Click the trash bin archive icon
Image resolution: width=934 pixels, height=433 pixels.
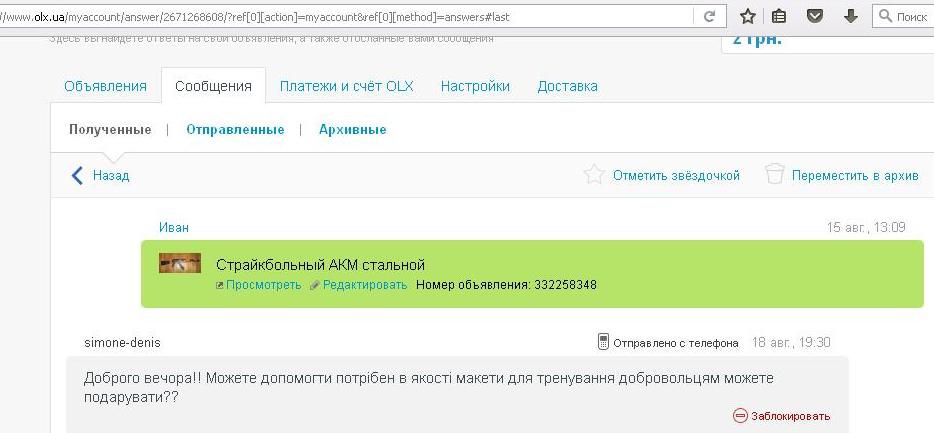[x=774, y=175]
